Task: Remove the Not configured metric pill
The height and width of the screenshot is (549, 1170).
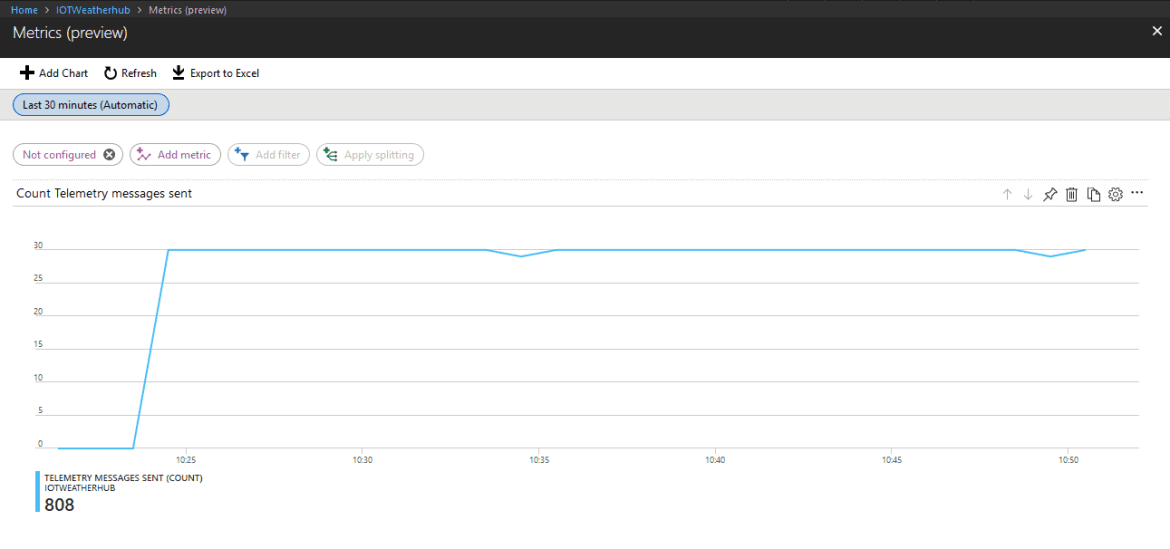Action: (x=109, y=154)
